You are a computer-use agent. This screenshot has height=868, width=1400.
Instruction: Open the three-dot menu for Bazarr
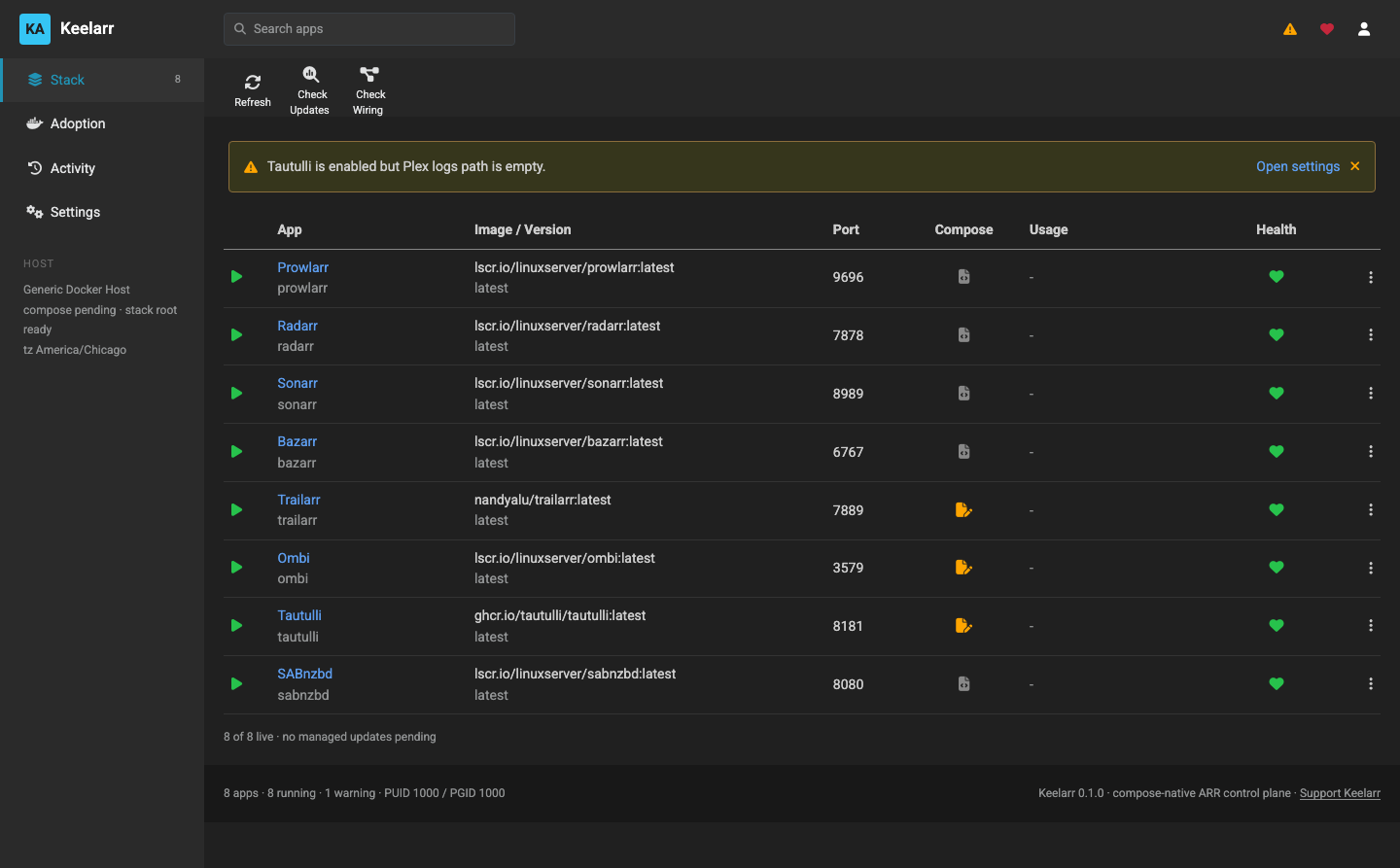point(1371,452)
